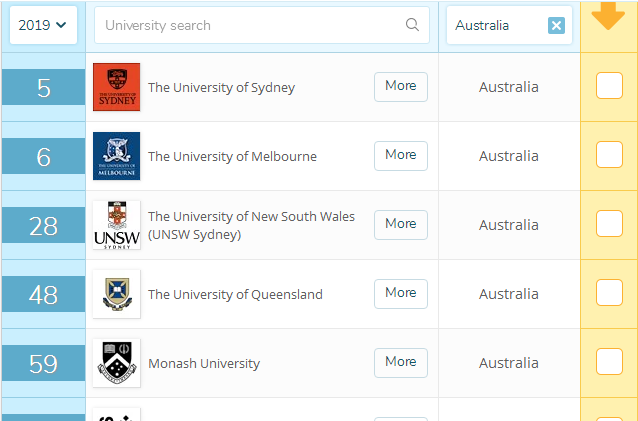Screen dimensions: 638x421
Task: Click the Monash University shield logo
Action: pos(116,363)
